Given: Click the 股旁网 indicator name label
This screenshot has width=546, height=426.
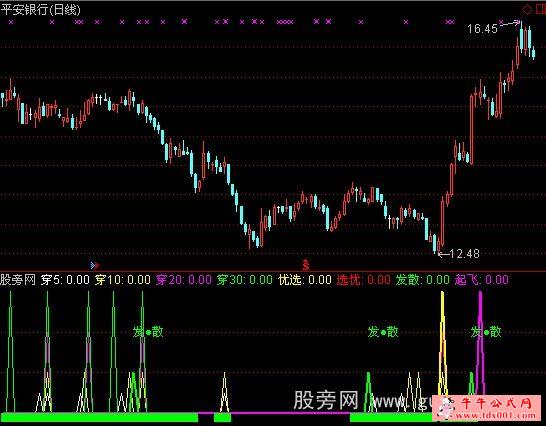Looking at the screenshot, I should pyautogui.click(x=18, y=280).
